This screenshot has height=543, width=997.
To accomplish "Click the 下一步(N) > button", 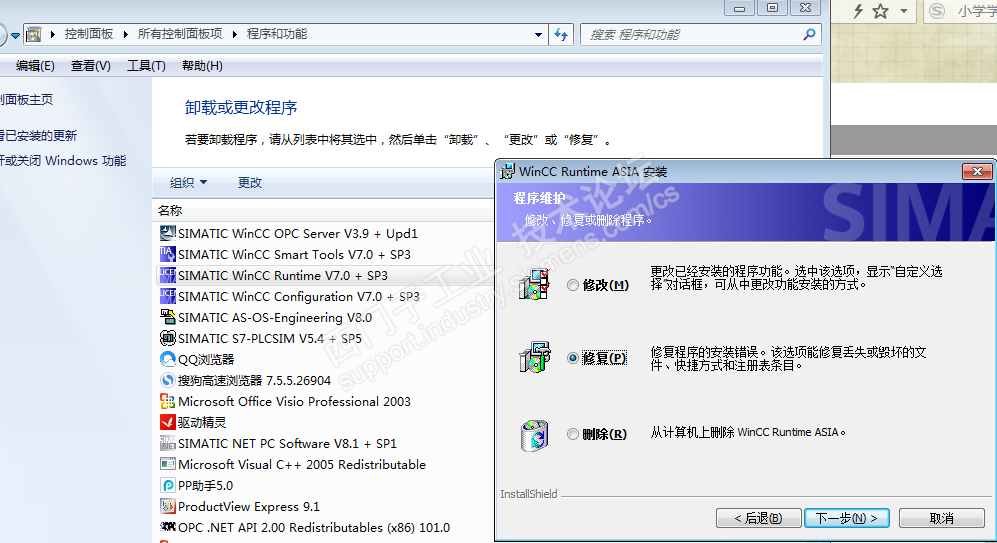I will tap(846, 518).
